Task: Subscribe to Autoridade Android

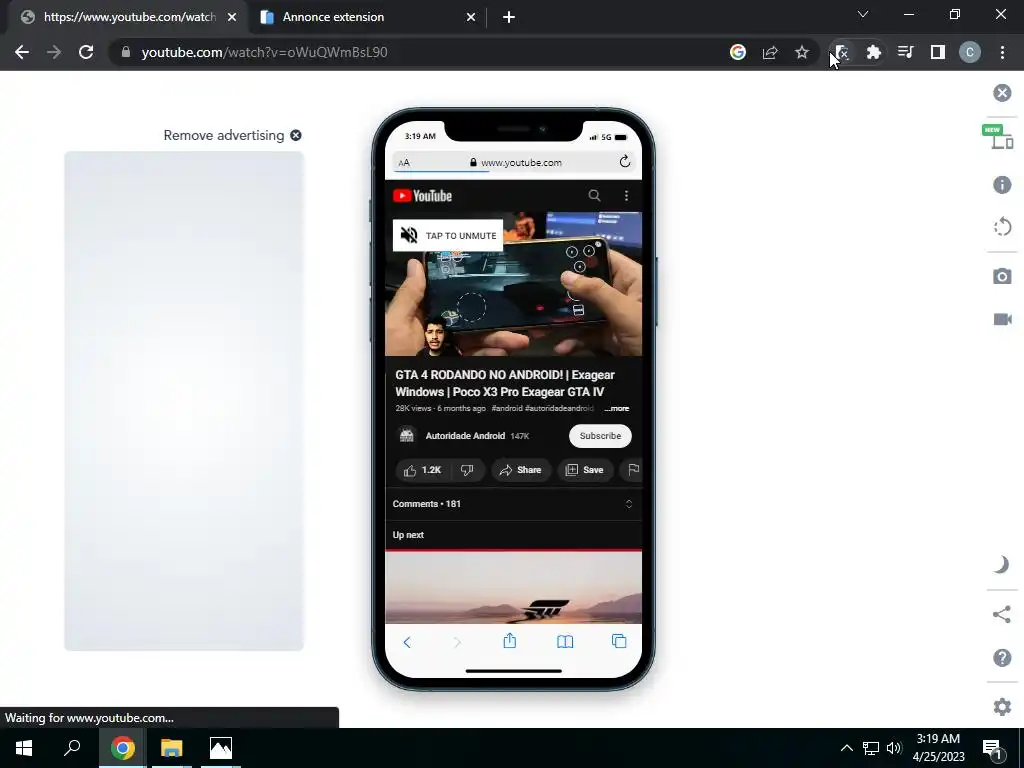Action: [x=600, y=436]
